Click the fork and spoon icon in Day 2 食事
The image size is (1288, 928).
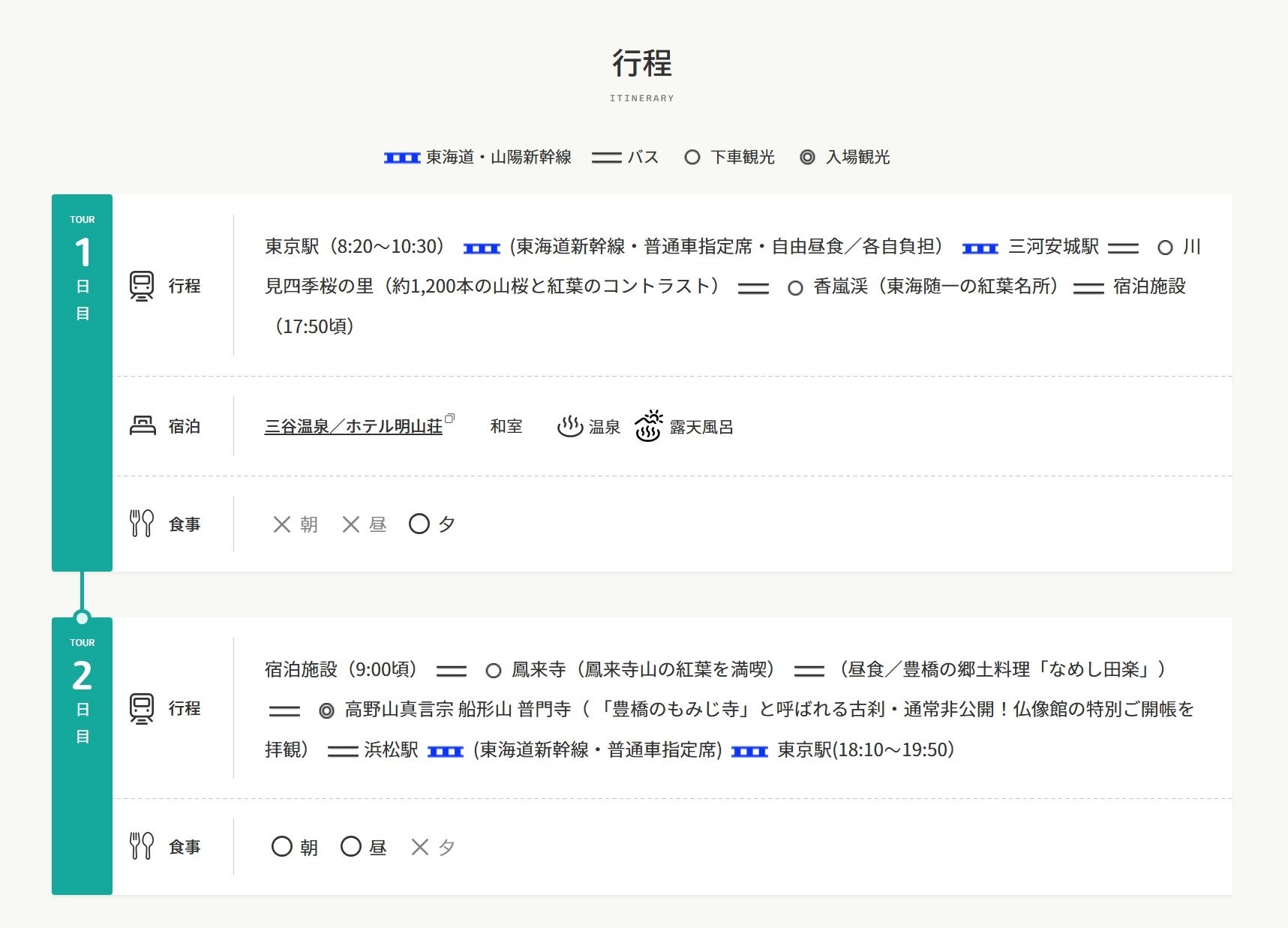pos(142,846)
